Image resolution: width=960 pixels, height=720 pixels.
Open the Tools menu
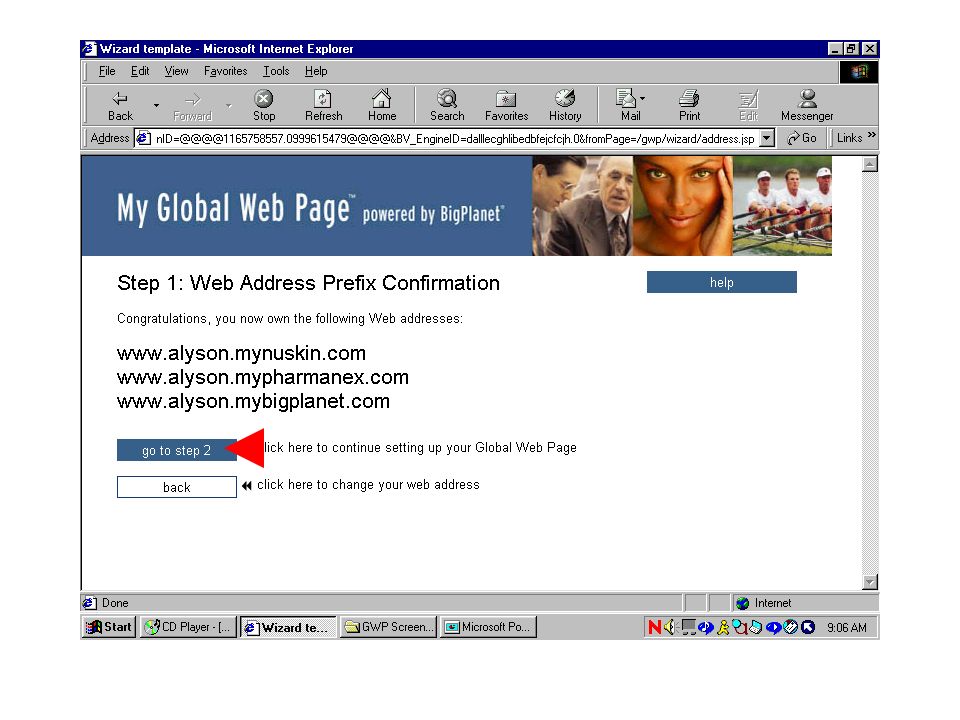click(276, 71)
